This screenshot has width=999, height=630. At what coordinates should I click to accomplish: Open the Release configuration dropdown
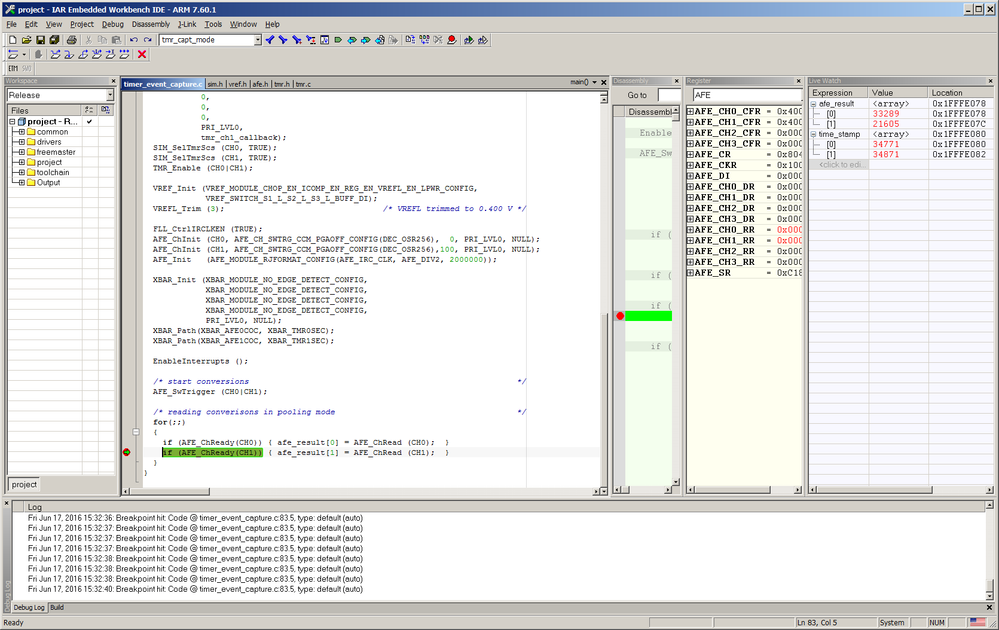(x=110, y=96)
